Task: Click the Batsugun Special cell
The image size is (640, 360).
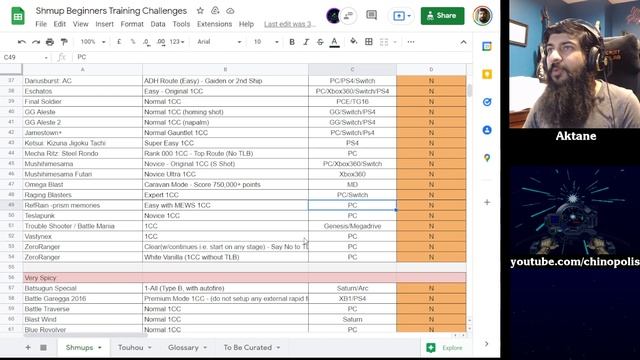Action: point(82,288)
